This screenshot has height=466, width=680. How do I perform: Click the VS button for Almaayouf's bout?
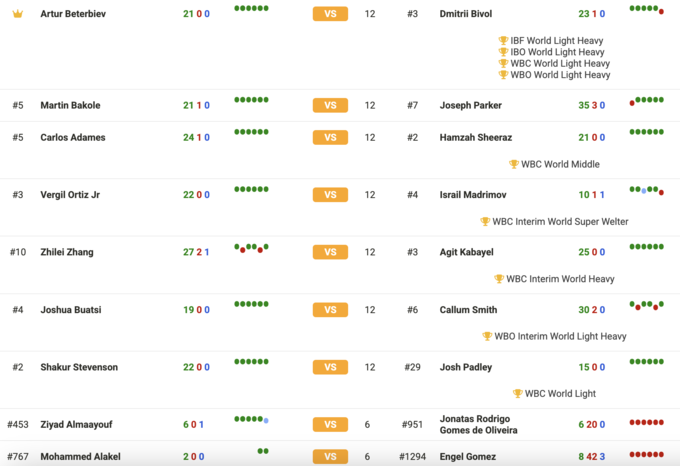330,424
